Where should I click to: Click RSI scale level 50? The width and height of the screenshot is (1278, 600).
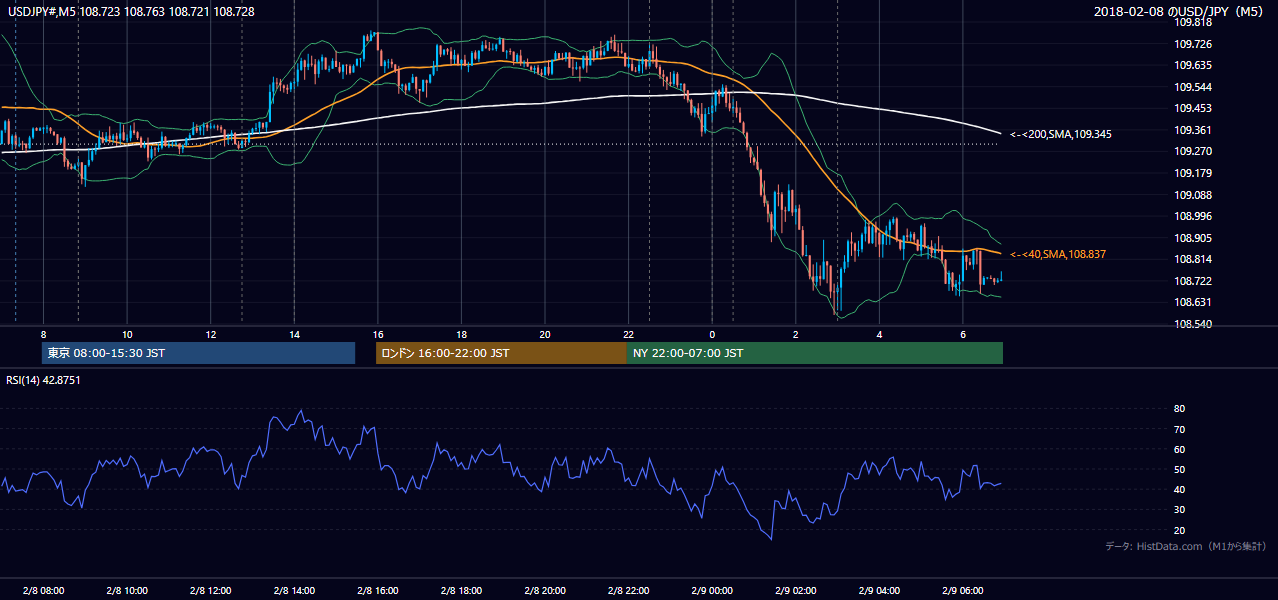point(1180,469)
